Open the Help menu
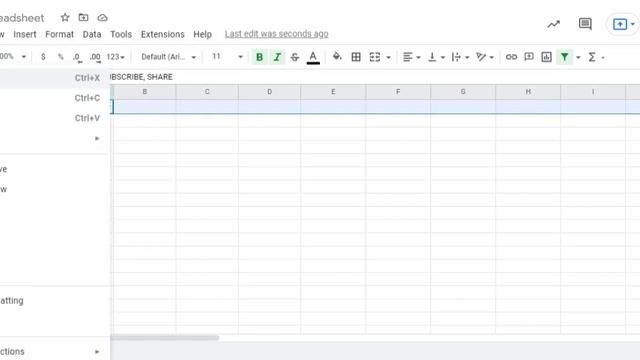The height and width of the screenshot is (360, 640). point(202,34)
